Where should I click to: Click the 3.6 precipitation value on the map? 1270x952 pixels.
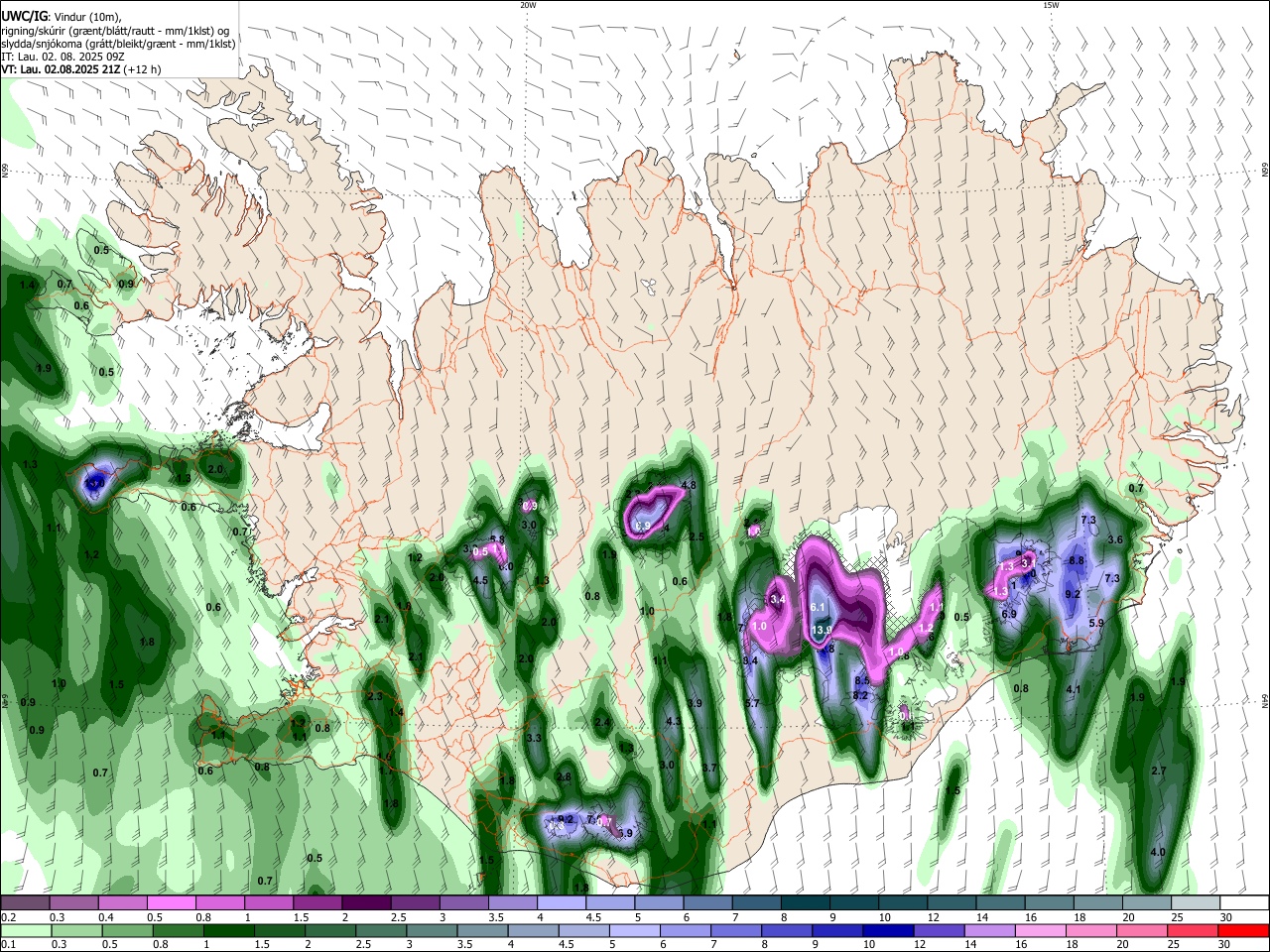pyautogui.click(x=1114, y=539)
